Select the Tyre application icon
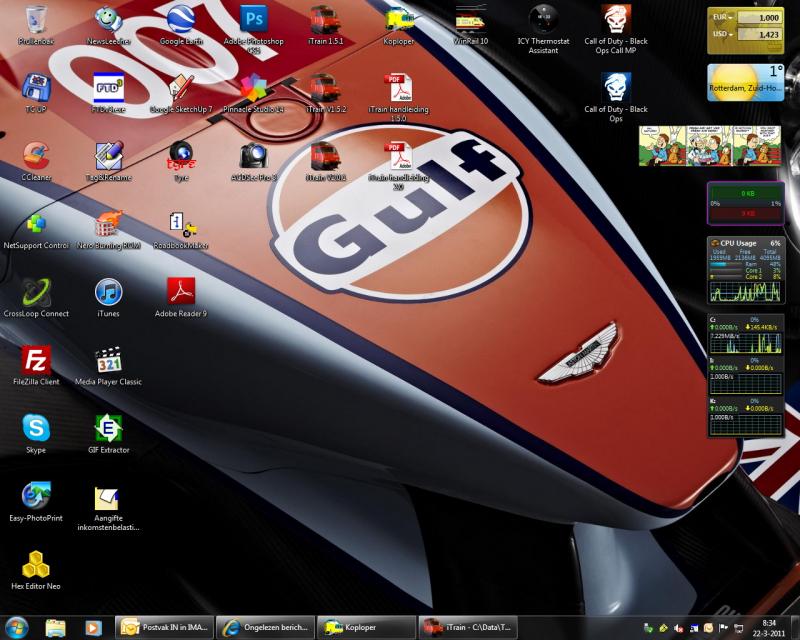Viewport: 800px width, 640px height. pyautogui.click(x=181, y=161)
